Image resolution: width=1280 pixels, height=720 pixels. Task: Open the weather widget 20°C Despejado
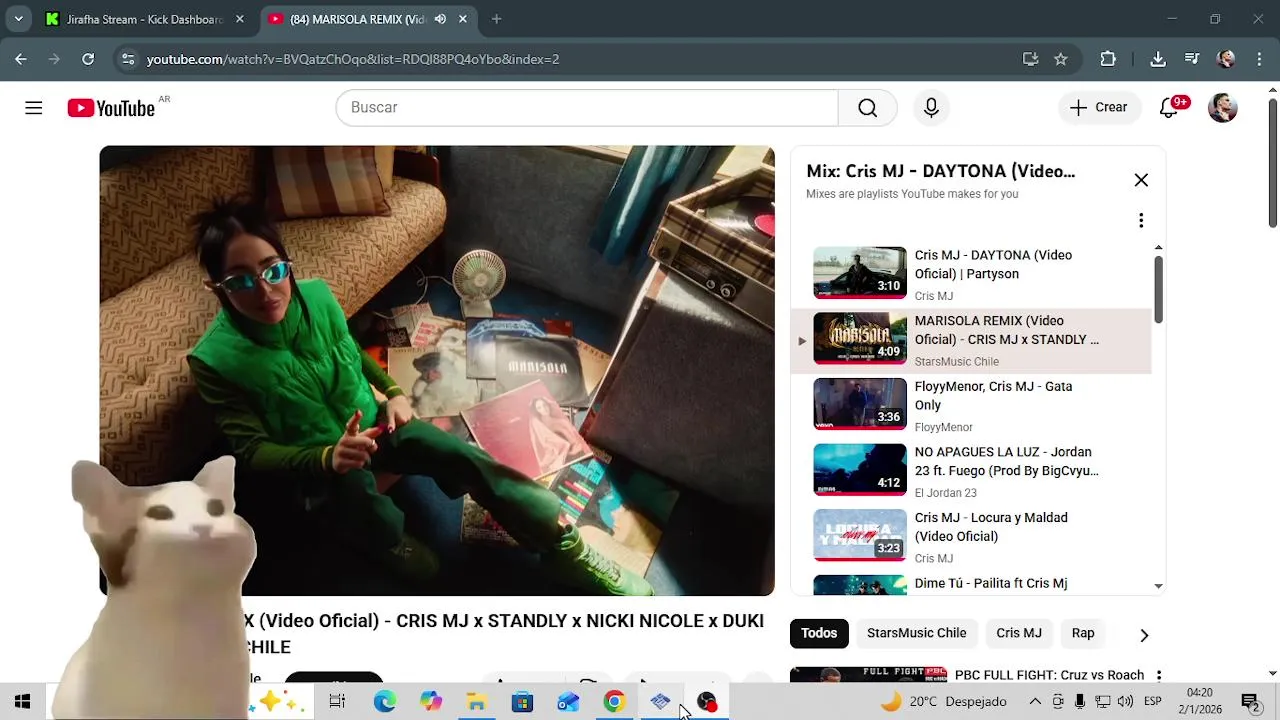pyautogui.click(x=943, y=702)
